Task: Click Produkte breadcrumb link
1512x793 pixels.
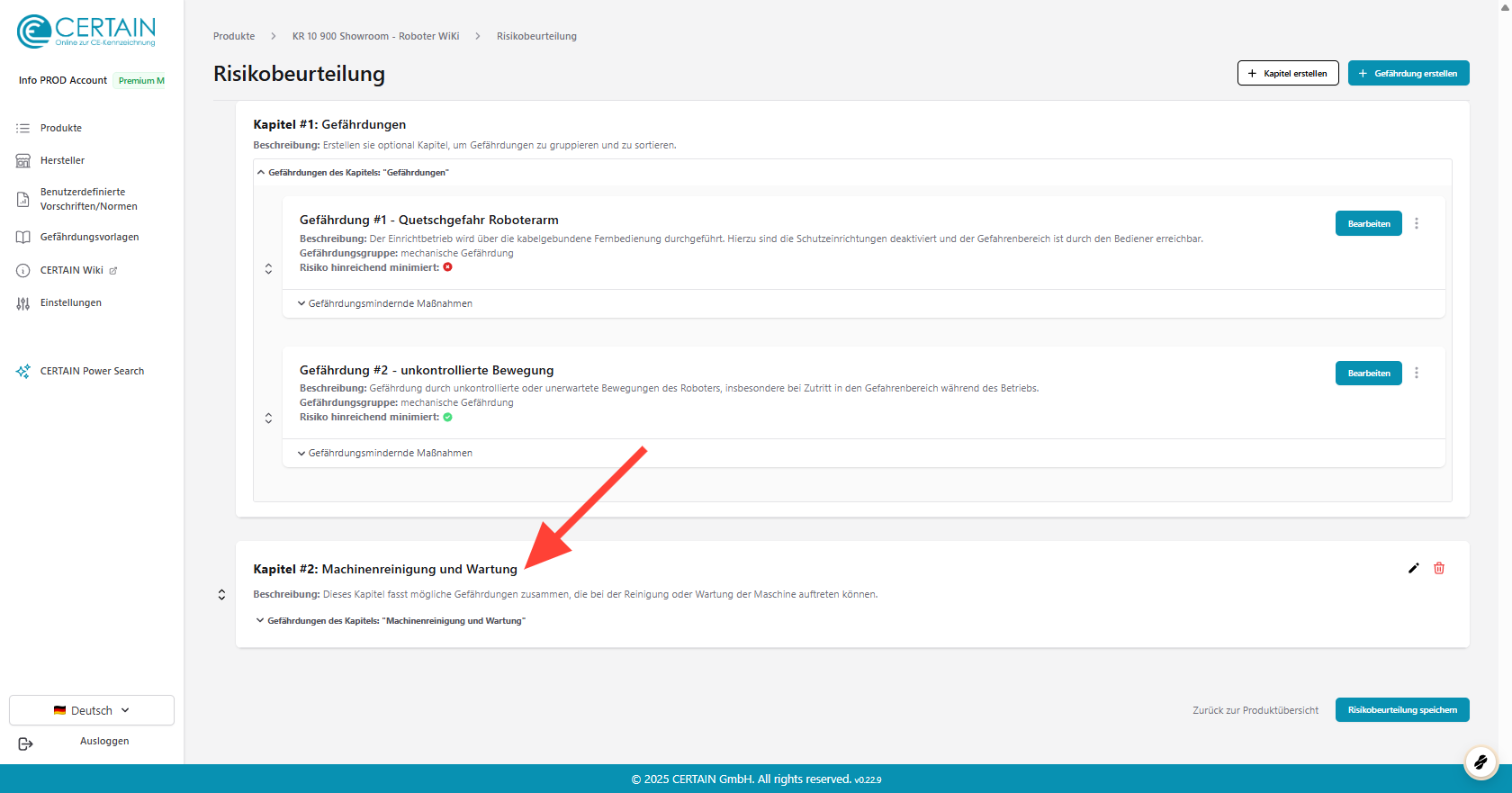Action: coord(234,36)
